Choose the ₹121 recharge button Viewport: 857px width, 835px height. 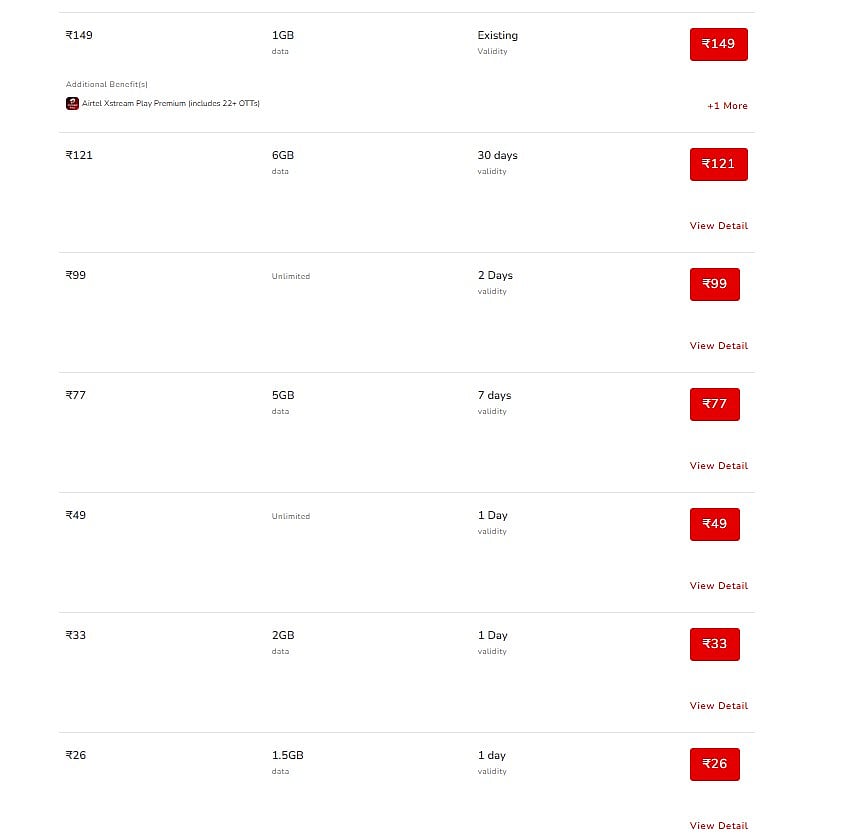coord(718,164)
